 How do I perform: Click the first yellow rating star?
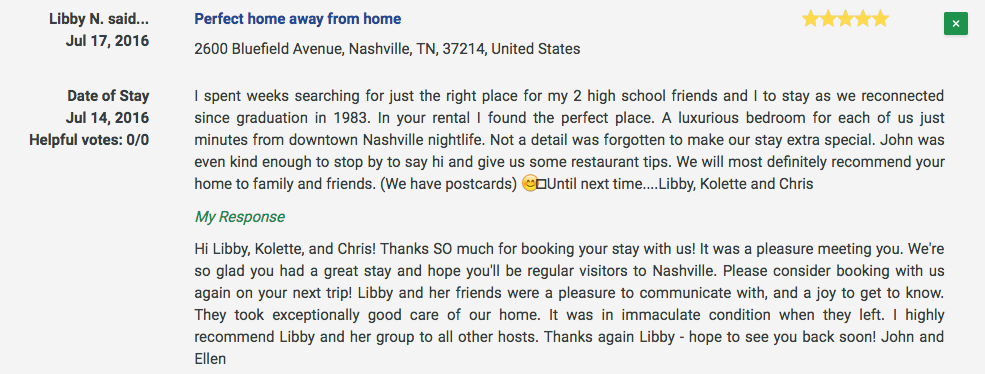point(810,19)
